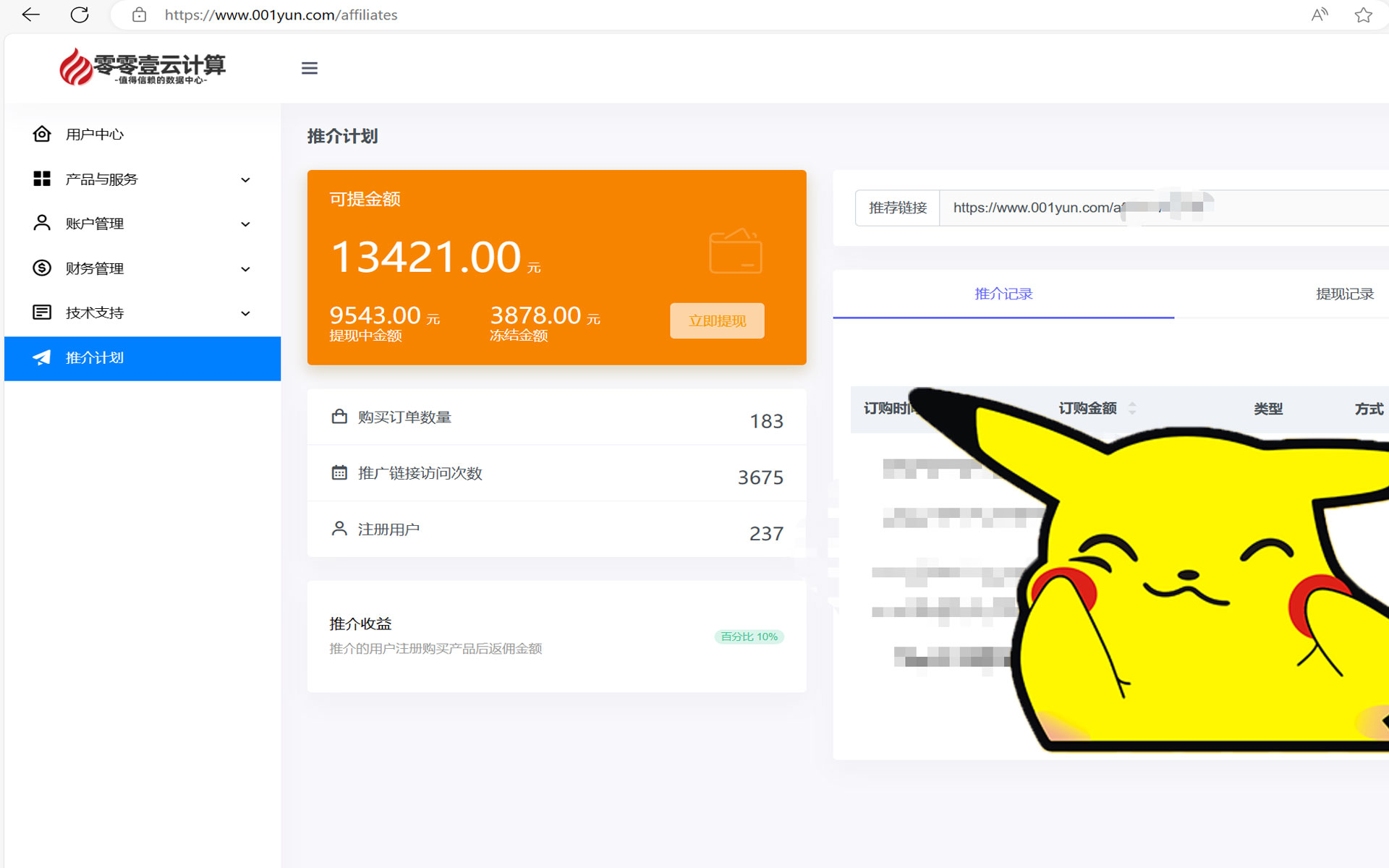Click the 13421.00 withdrawable amount
This screenshot has height=868, width=1389.
point(425,257)
